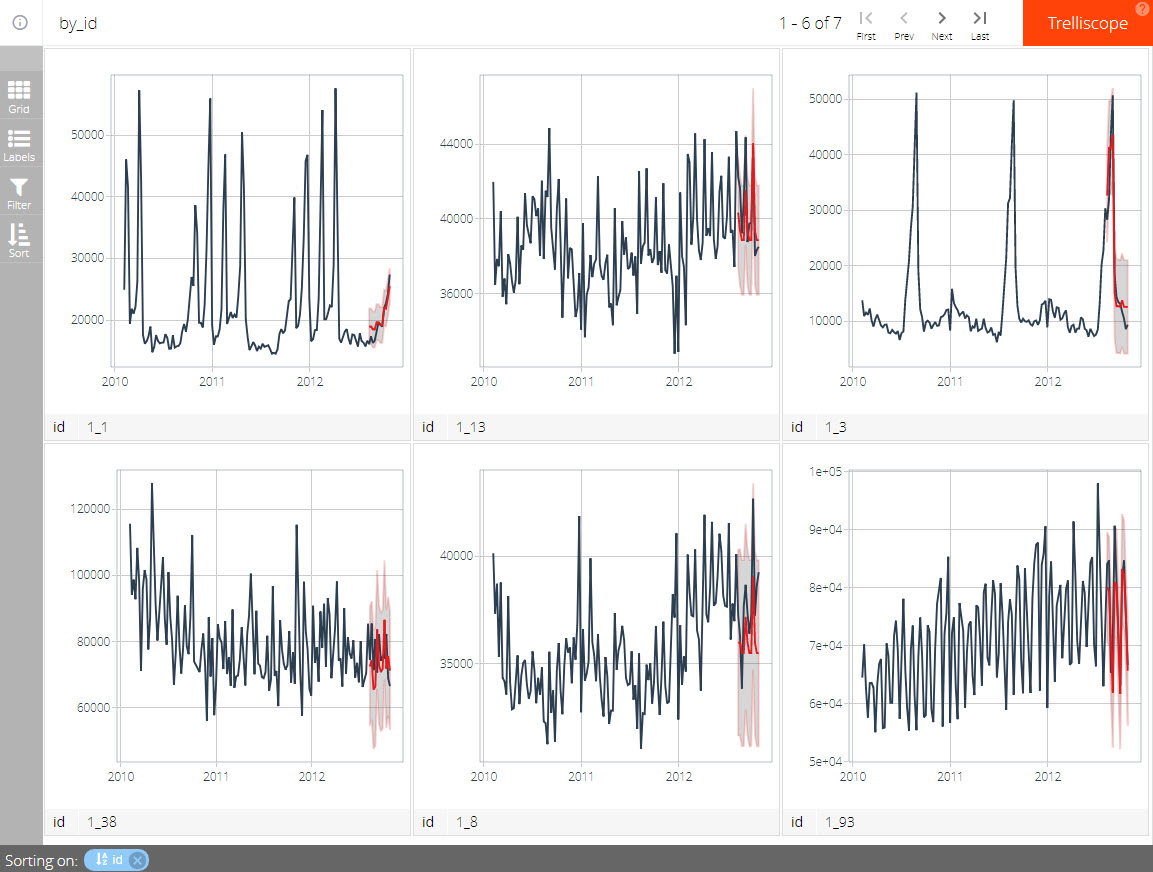Image resolution: width=1153 pixels, height=872 pixels.
Task: Open the Sort panel
Action: coord(19,240)
